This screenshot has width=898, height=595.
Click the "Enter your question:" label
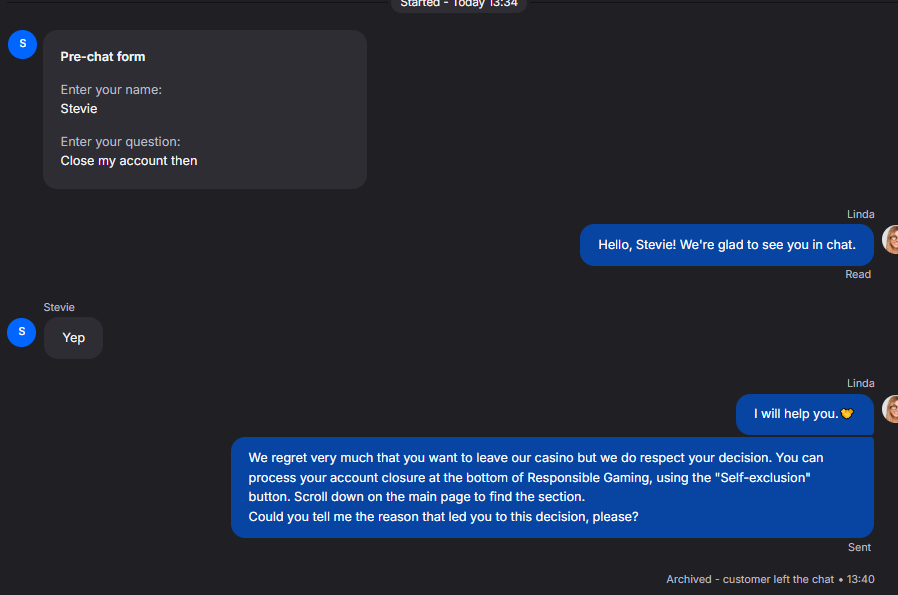coord(120,142)
